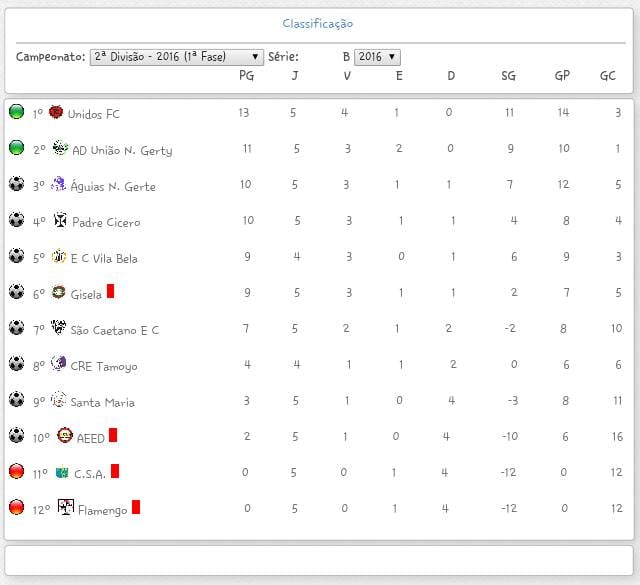Viewport: 640px width, 585px height.
Task: Click the Unidos FC team crest
Action: point(56,113)
